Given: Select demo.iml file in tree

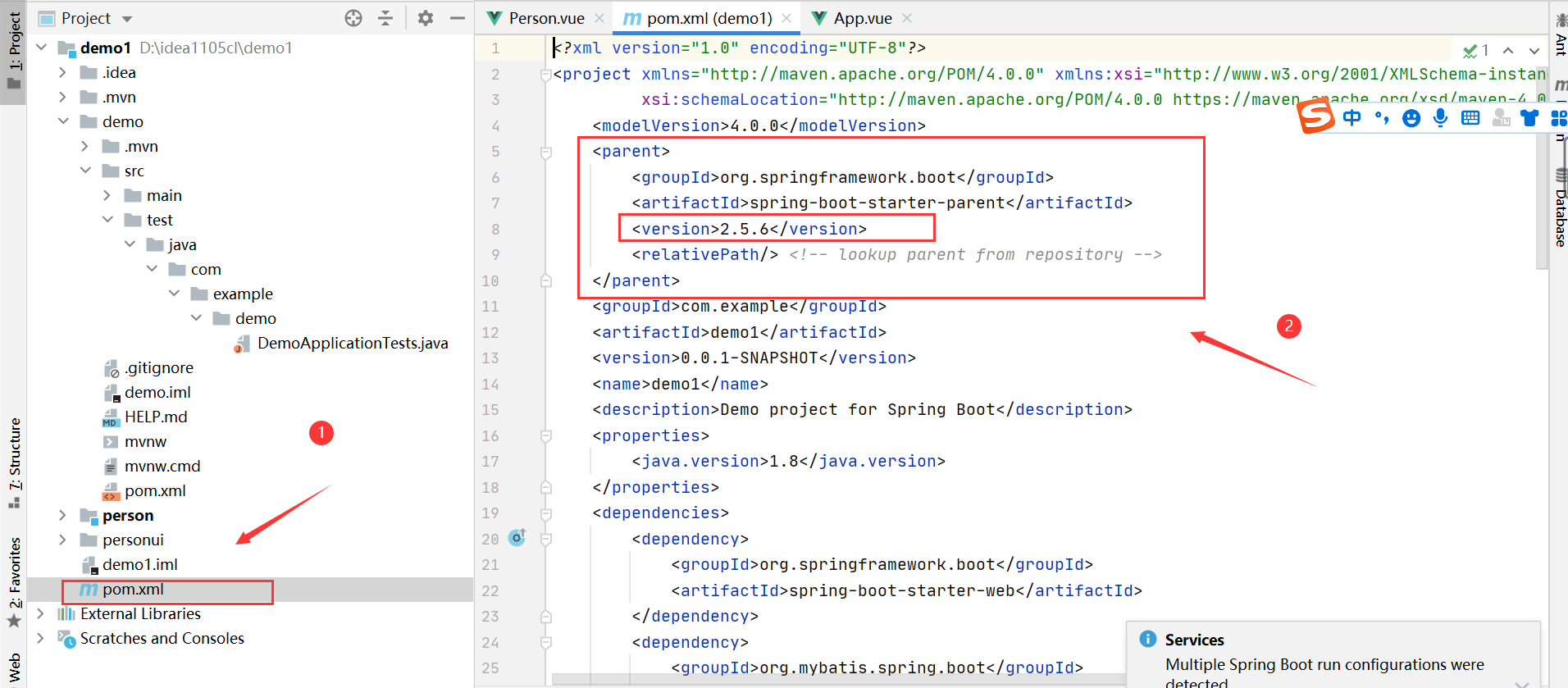Looking at the screenshot, I should [157, 392].
